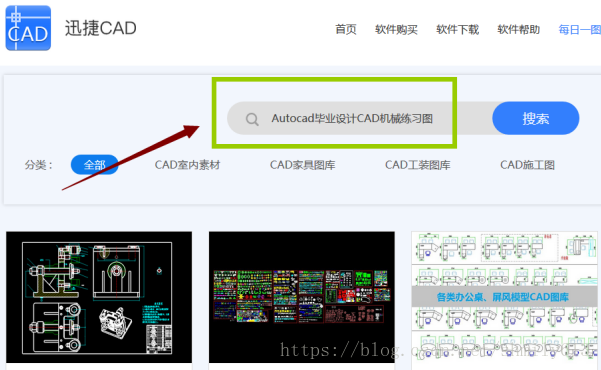Image resolution: width=601 pixels, height=370 pixels.
Task: Open the mechanical assembly drawing thumbnail
Action: coord(99,297)
